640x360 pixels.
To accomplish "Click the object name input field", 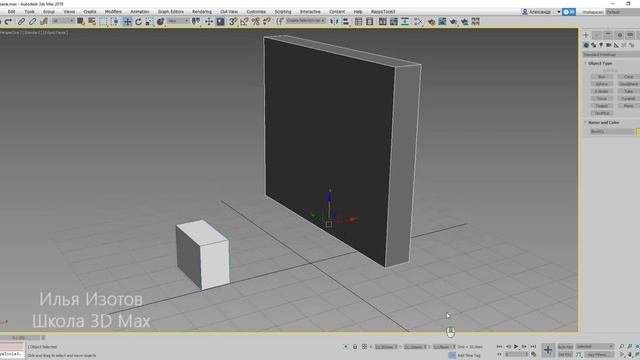I will (x=612, y=132).
